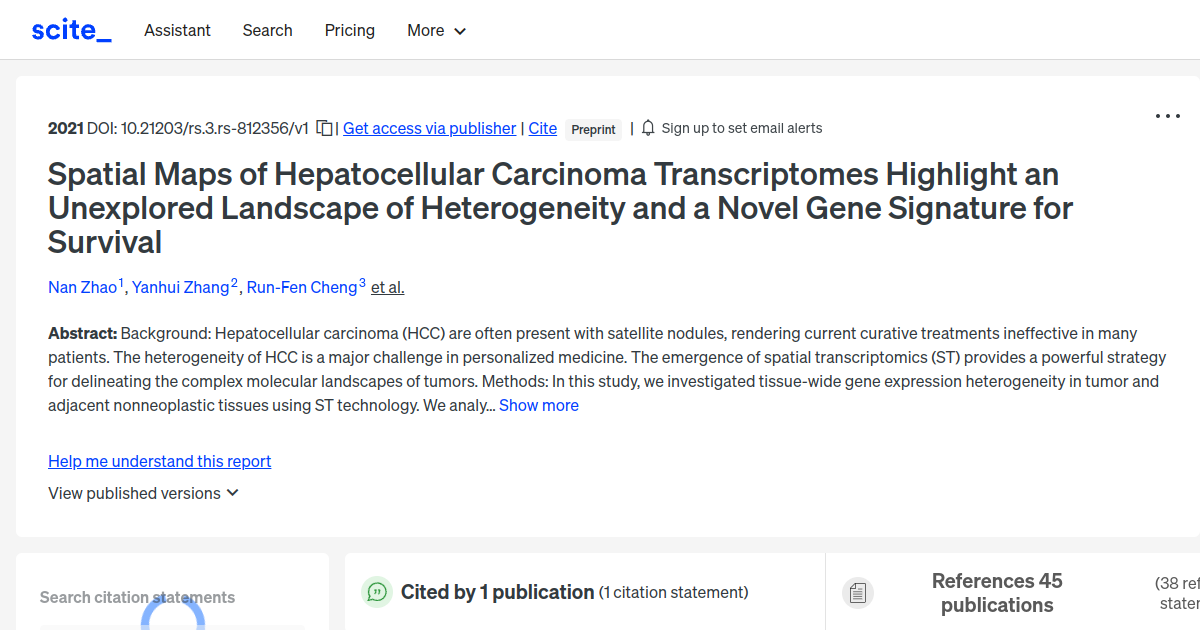Open the Assistant page
Viewport: 1200px width, 630px height.
coord(177,30)
